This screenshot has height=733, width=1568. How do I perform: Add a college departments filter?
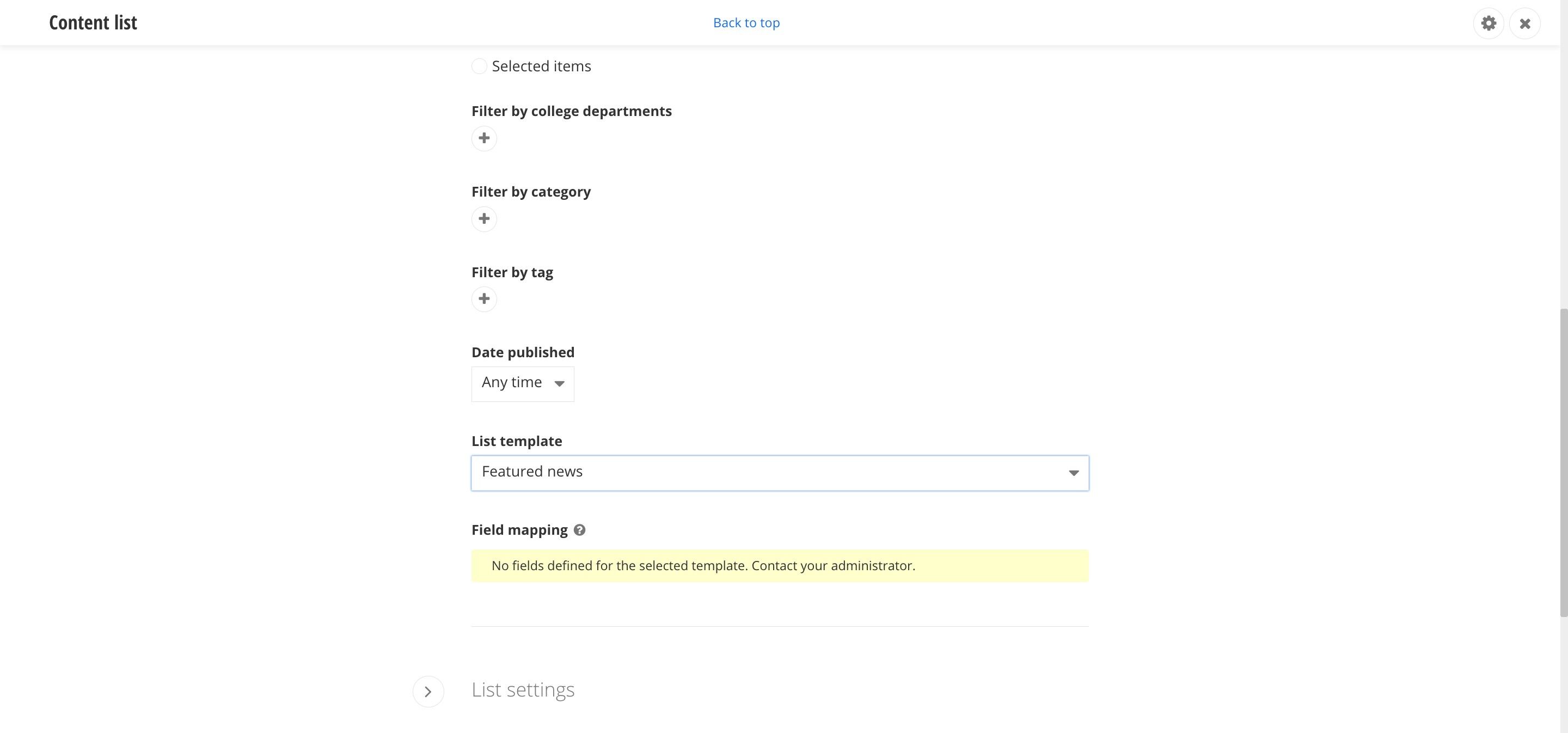click(x=484, y=138)
